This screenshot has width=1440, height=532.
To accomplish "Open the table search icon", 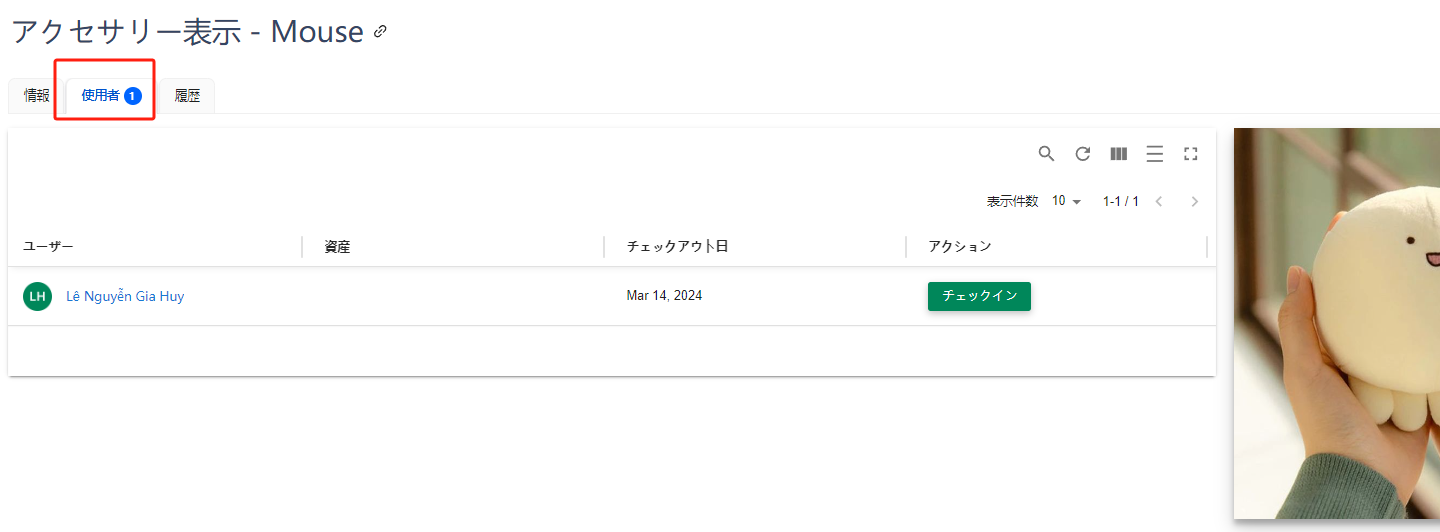I will click(x=1046, y=154).
